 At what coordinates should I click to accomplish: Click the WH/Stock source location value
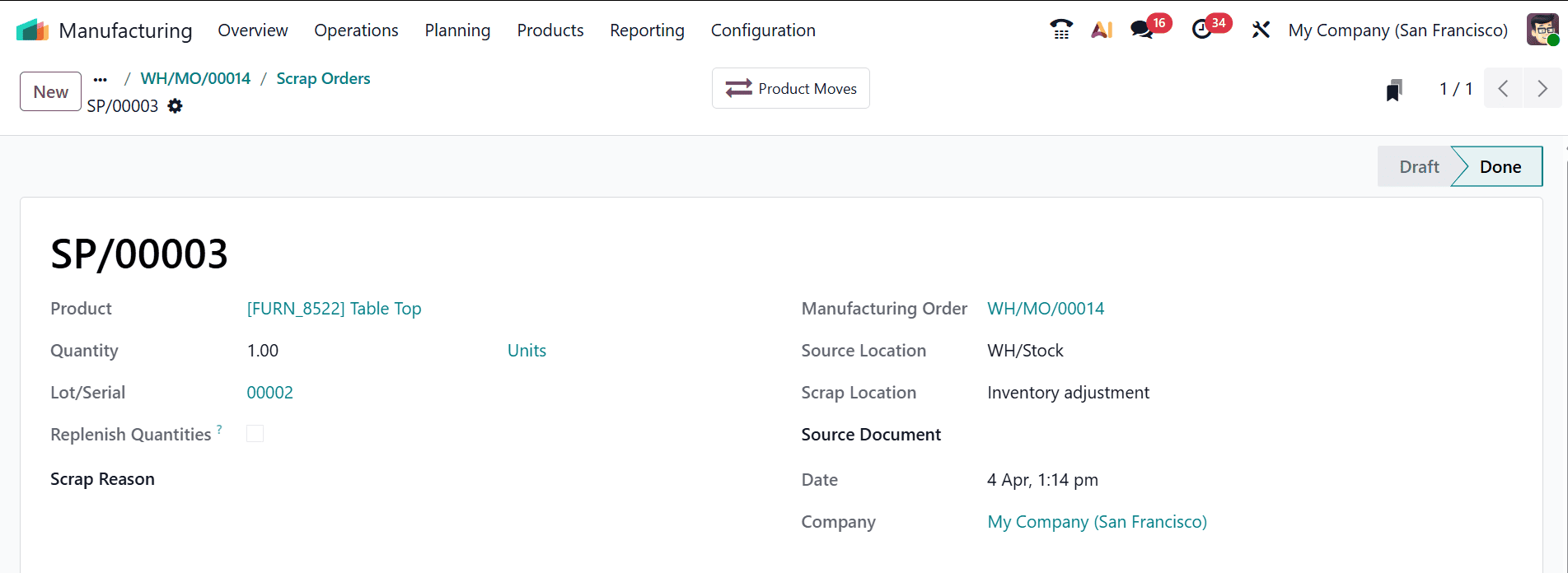click(x=1025, y=351)
